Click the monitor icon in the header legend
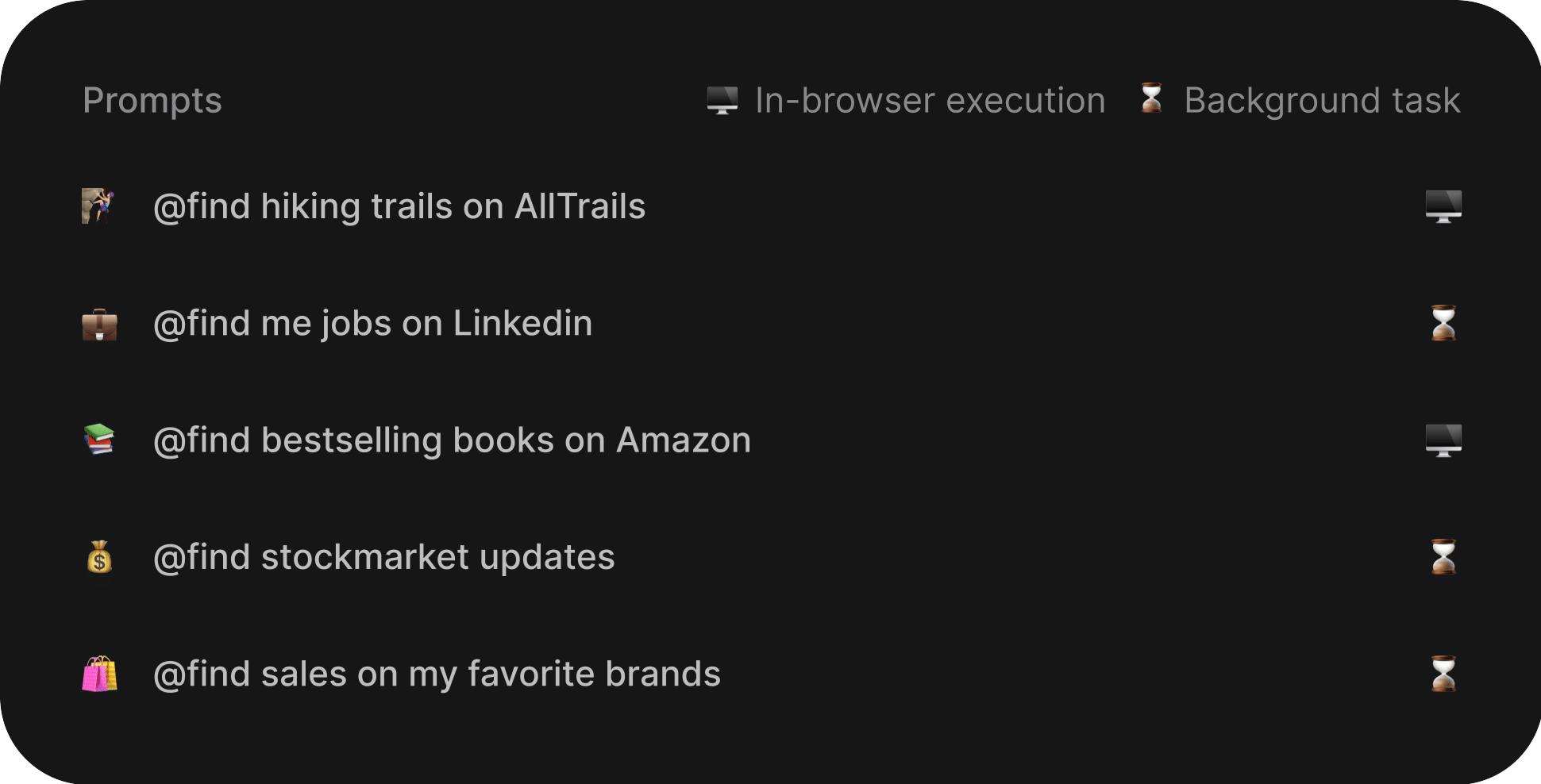This screenshot has width=1541, height=784. click(x=722, y=100)
